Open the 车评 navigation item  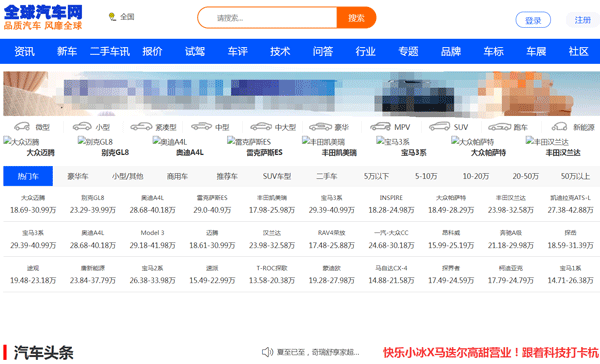238,51
